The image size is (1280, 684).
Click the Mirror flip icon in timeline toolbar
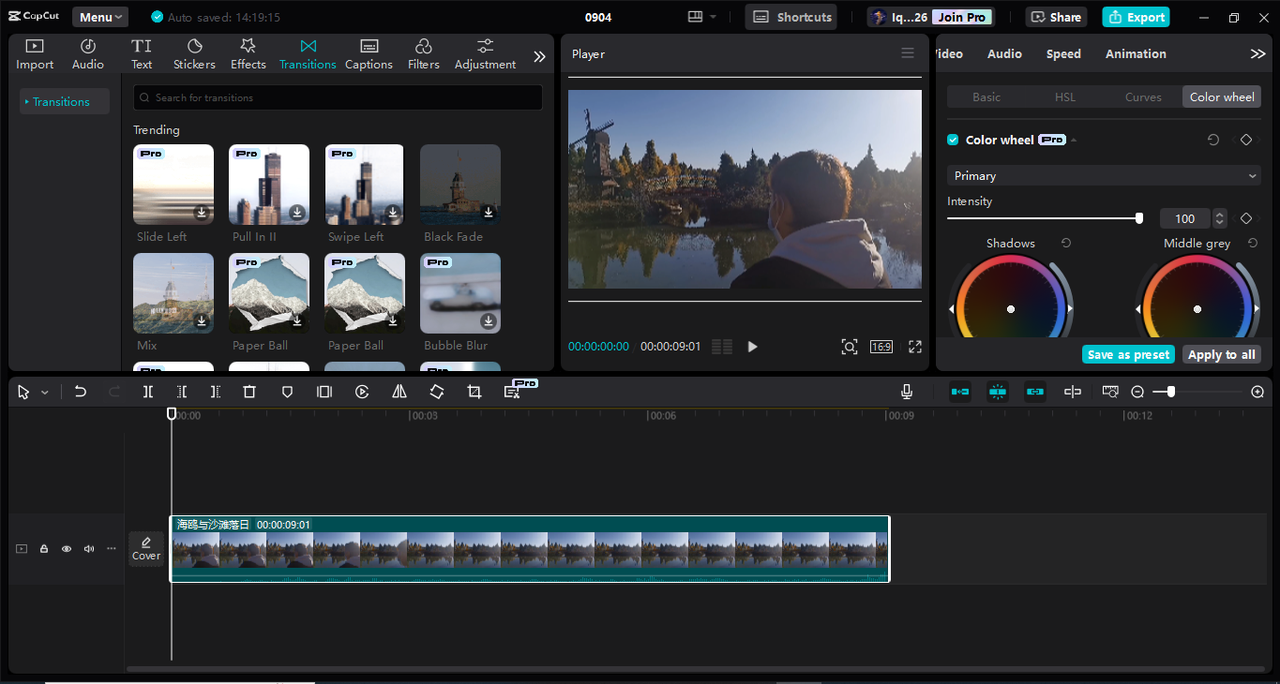click(399, 392)
